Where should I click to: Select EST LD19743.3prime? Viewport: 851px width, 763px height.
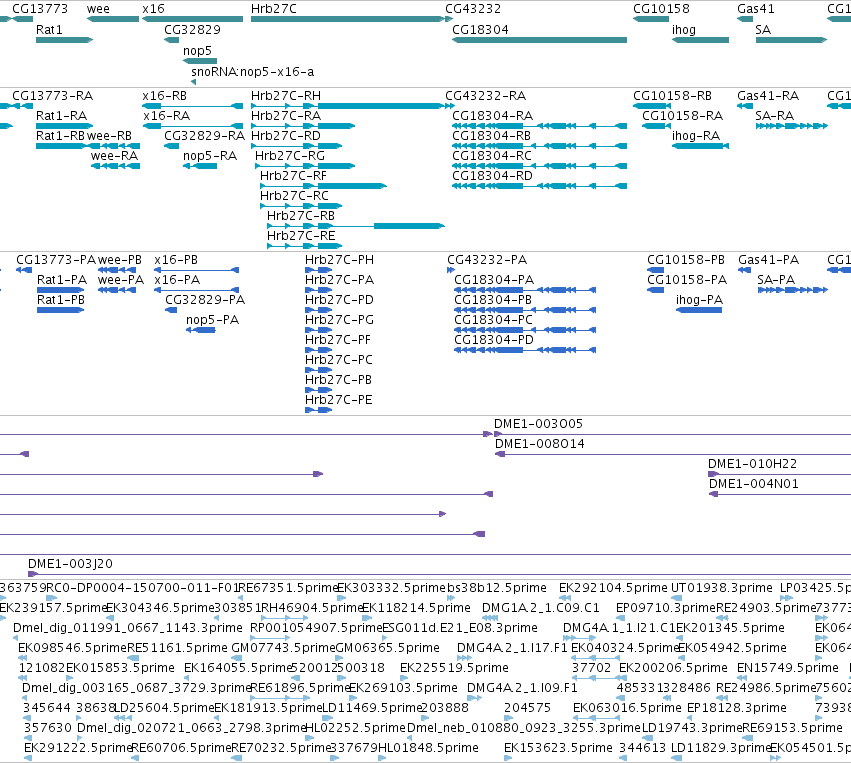pyautogui.click(x=691, y=728)
